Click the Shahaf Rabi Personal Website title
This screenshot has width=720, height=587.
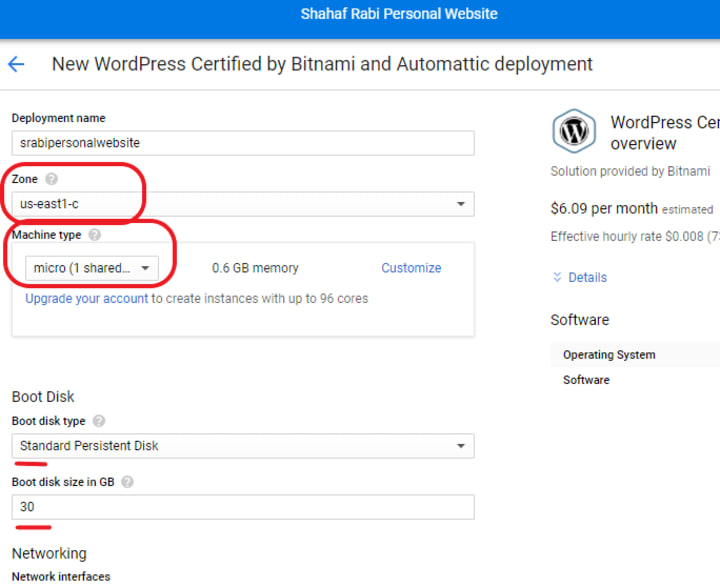(399, 14)
